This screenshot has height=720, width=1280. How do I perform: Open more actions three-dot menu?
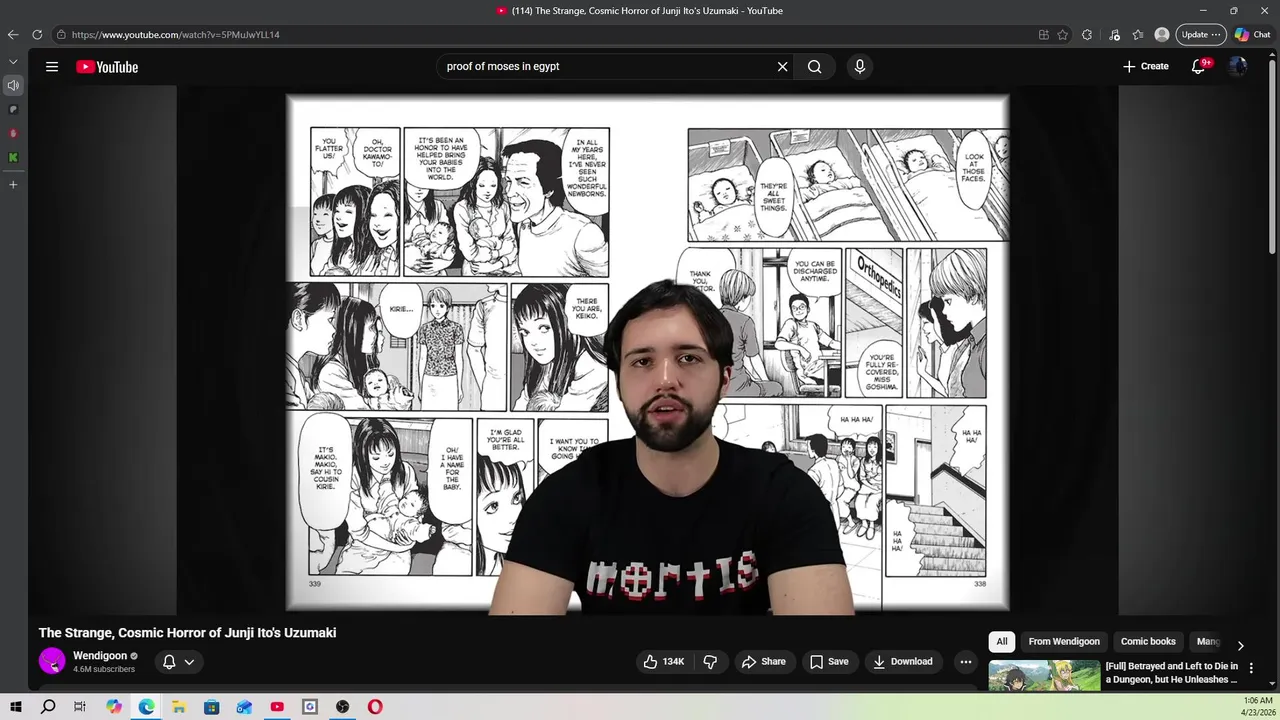pyautogui.click(x=965, y=661)
